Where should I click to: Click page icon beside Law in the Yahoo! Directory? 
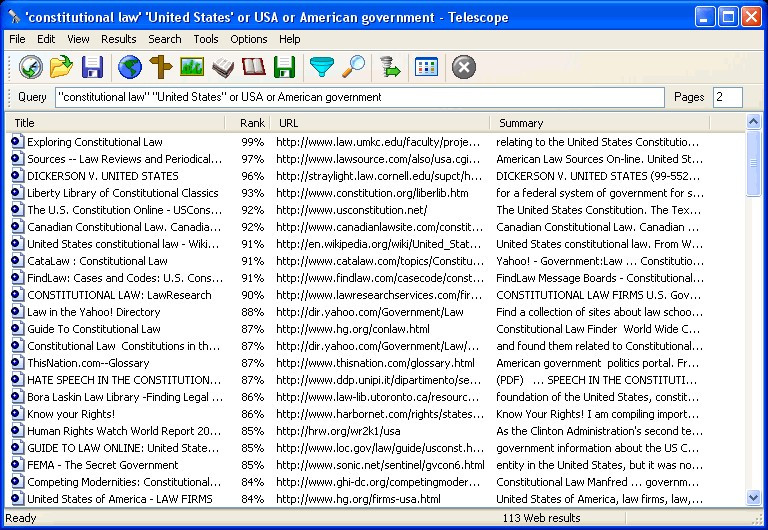17,312
